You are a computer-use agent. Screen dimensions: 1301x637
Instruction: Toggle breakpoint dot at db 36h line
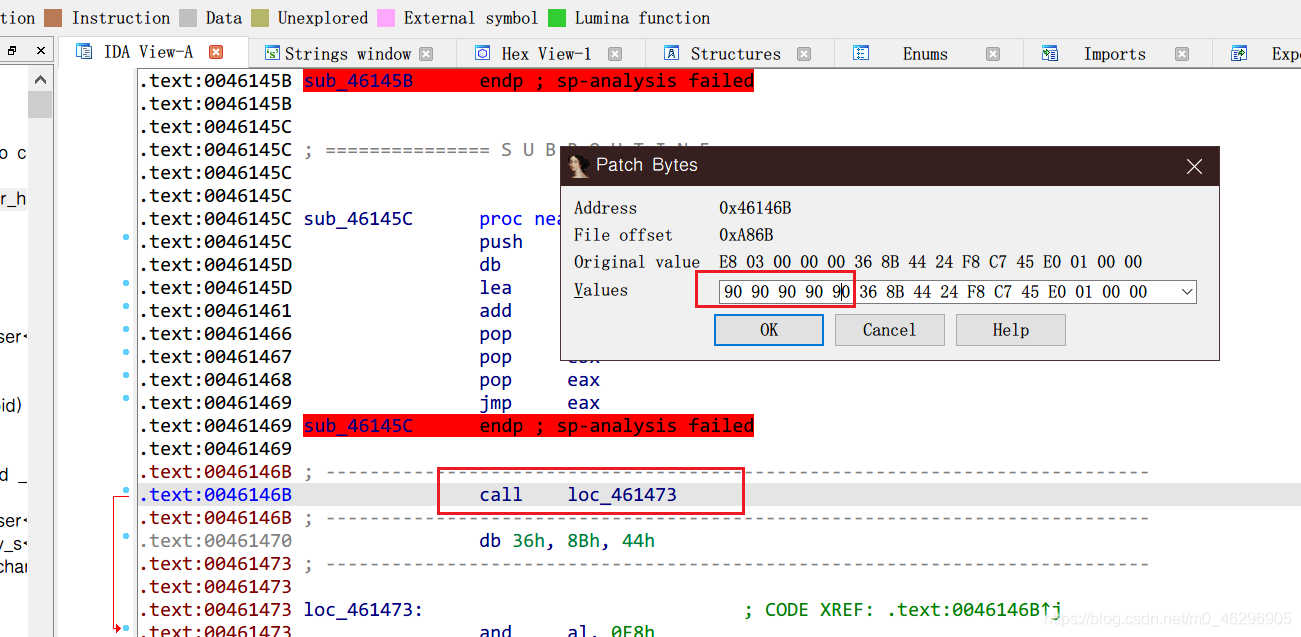click(x=125, y=536)
